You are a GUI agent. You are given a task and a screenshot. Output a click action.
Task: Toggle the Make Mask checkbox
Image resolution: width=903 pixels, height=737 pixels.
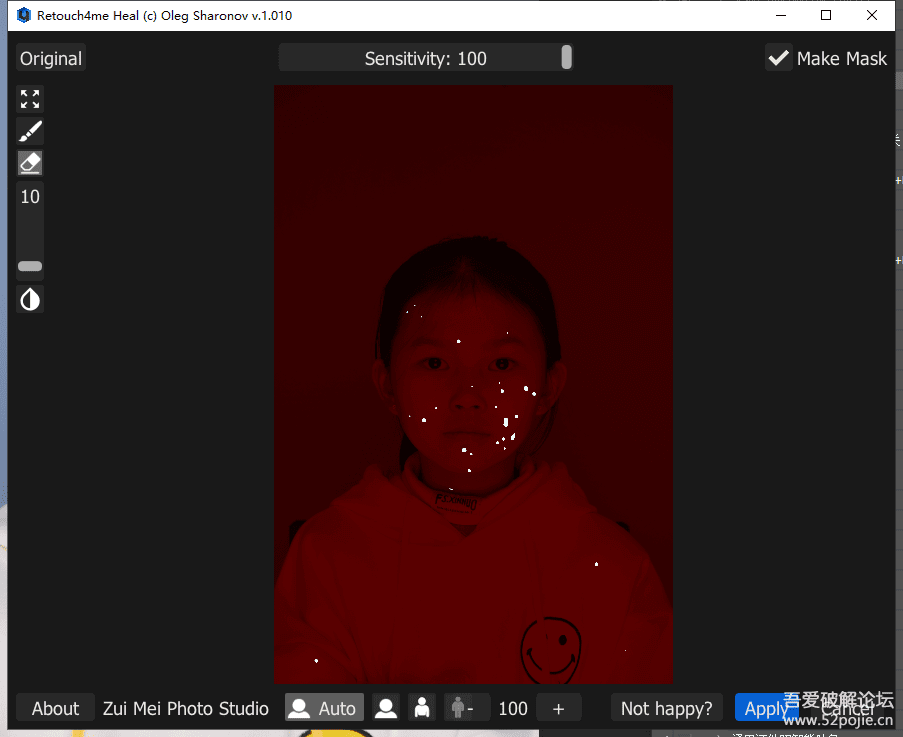tap(778, 58)
